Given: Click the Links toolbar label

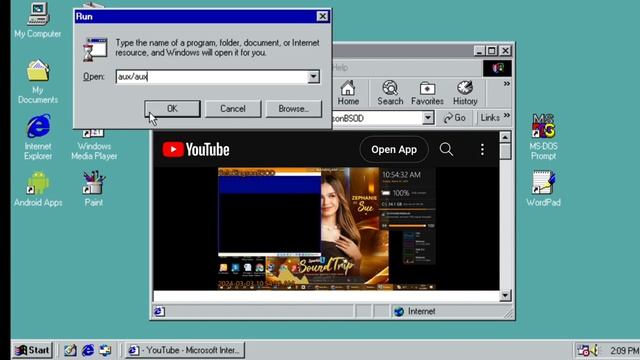Looking at the screenshot, I should (490, 118).
